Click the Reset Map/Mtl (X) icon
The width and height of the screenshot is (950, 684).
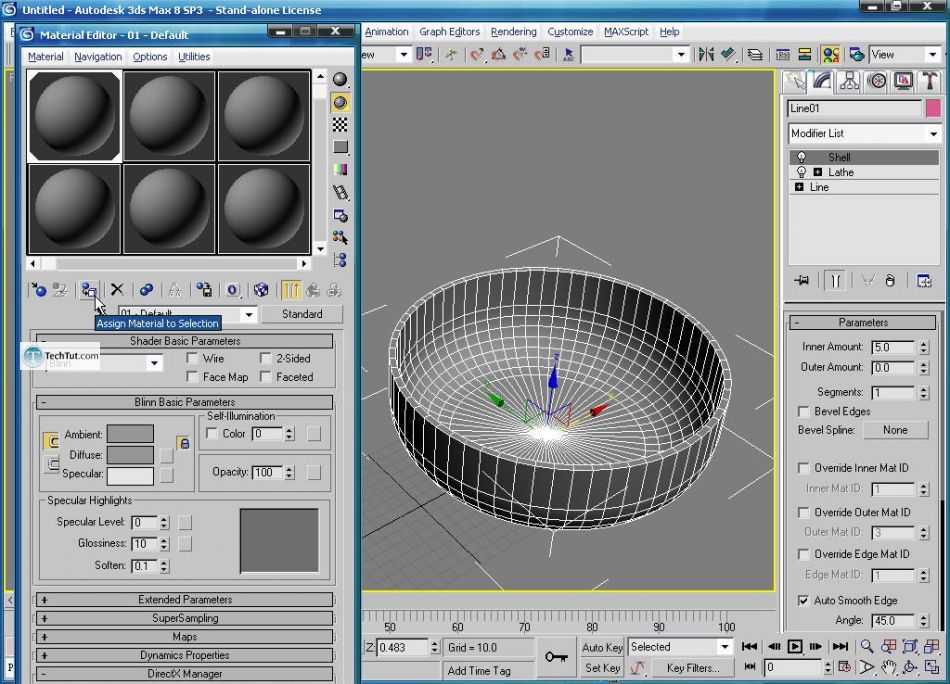click(x=117, y=290)
